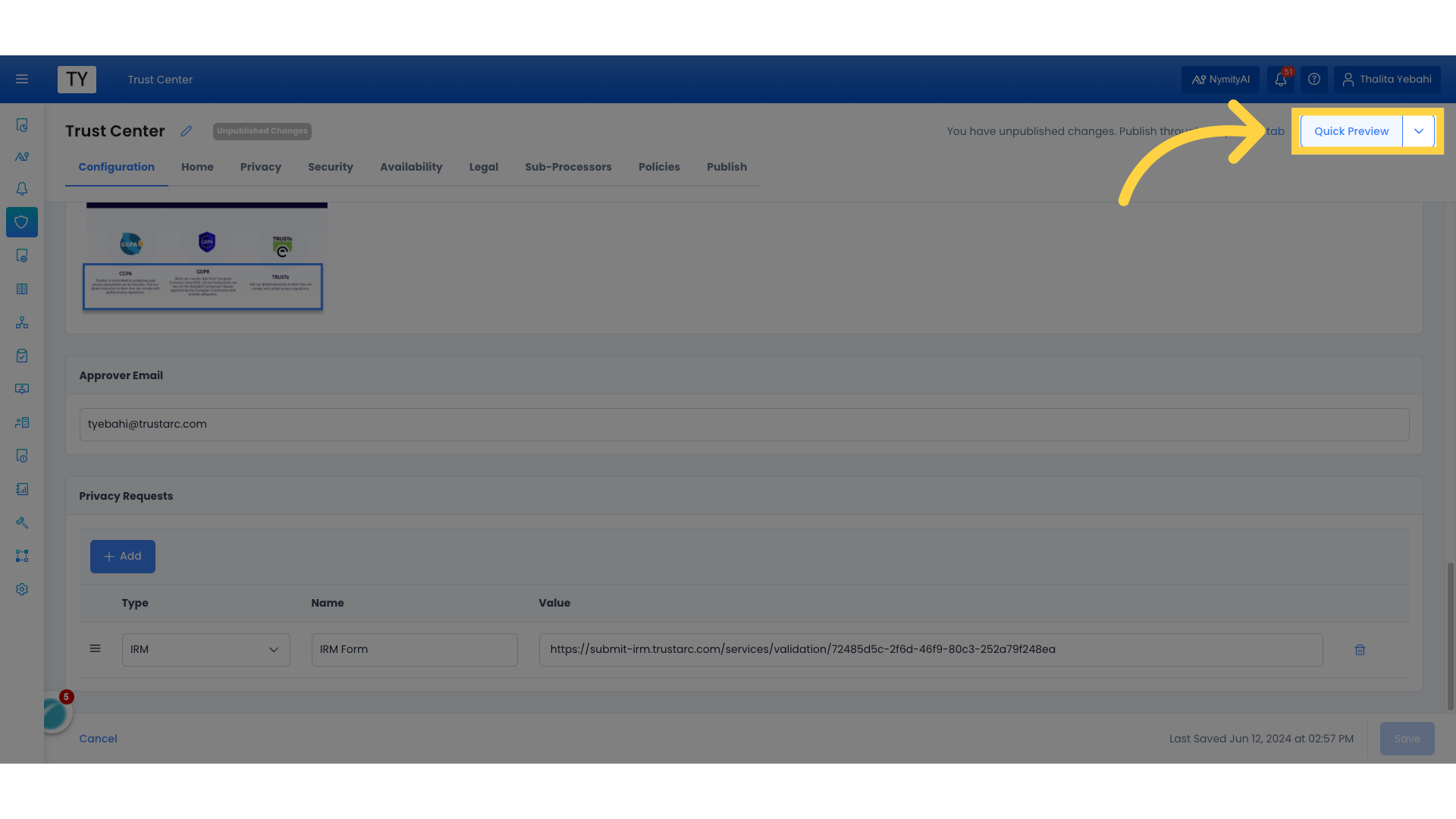Open notifications bell in top header
1456x819 pixels.
click(x=1281, y=79)
